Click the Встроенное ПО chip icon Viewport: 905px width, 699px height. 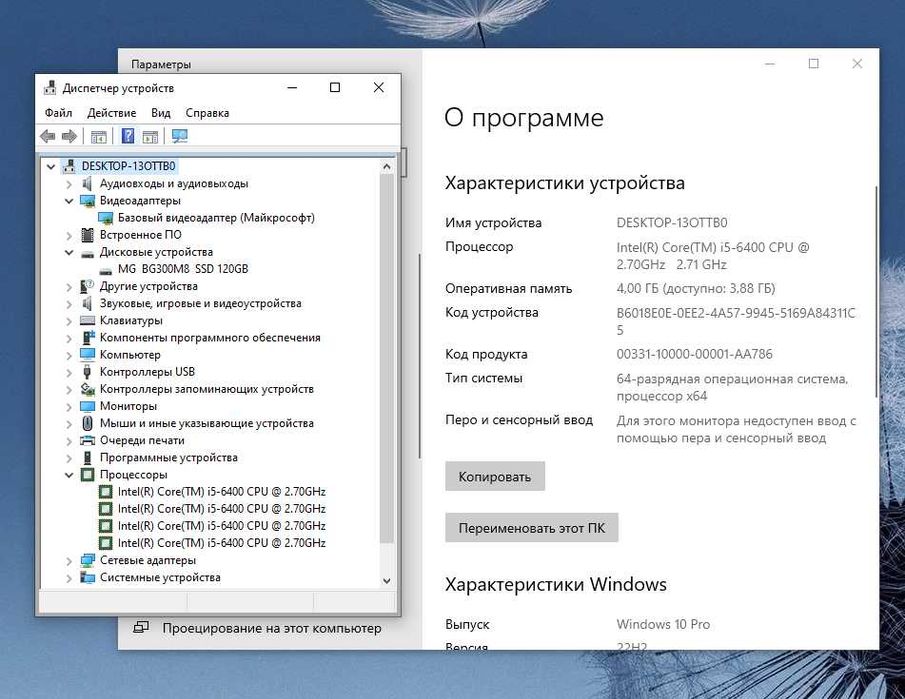click(x=87, y=235)
